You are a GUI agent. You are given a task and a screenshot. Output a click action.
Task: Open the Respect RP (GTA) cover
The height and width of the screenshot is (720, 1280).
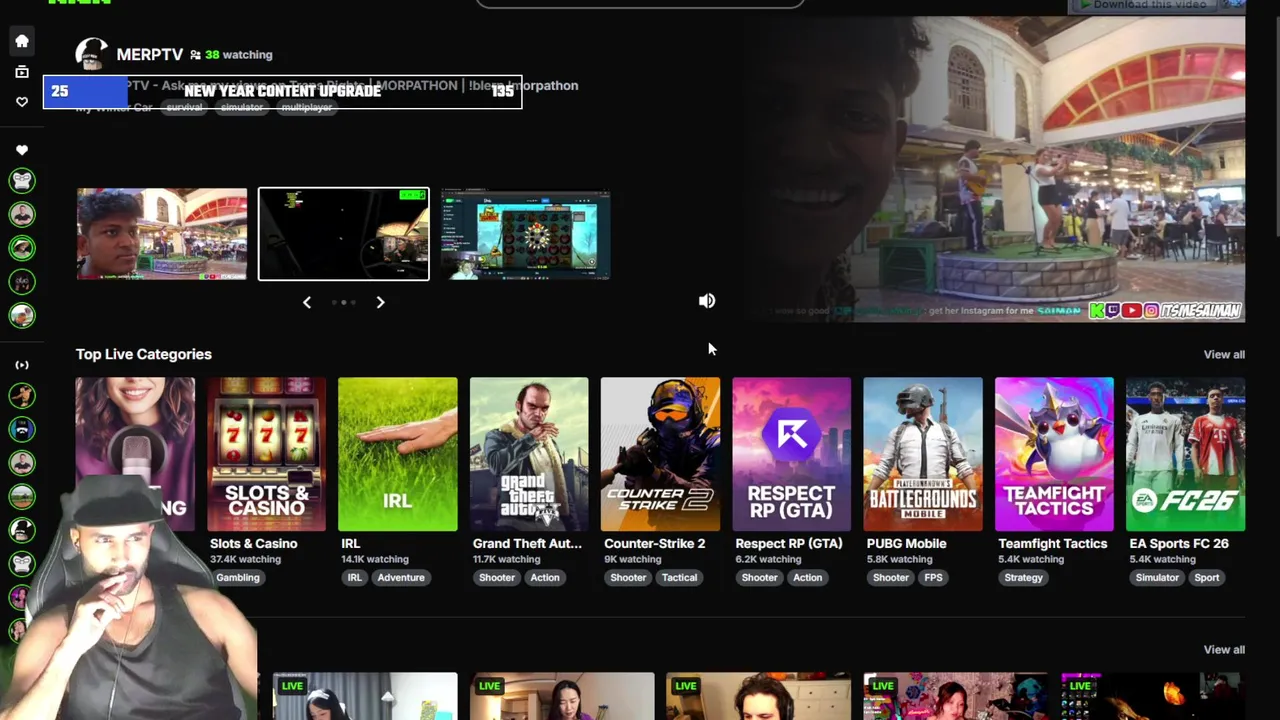point(792,454)
